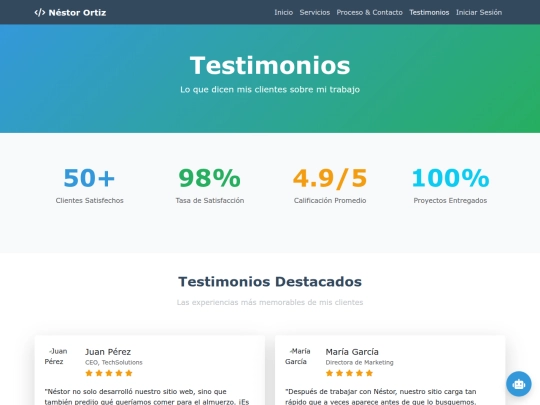Click the Tasa de Satisfacción label
Viewport: 540px width, 405px height.
click(210, 200)
